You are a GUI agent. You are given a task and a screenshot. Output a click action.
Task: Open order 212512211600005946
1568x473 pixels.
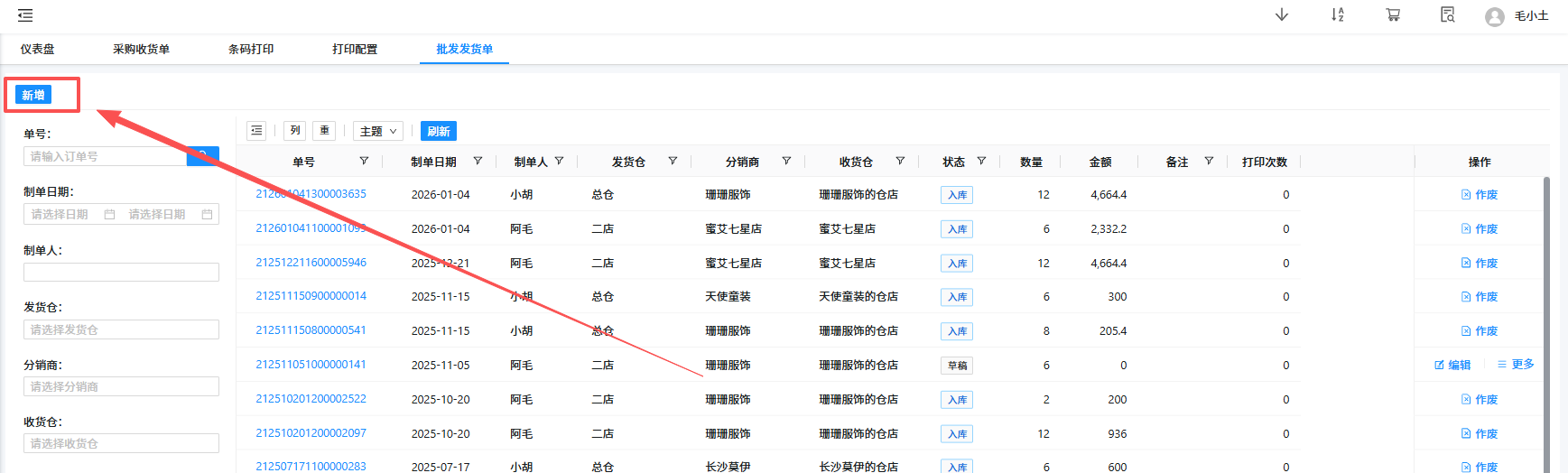[311, 263]
